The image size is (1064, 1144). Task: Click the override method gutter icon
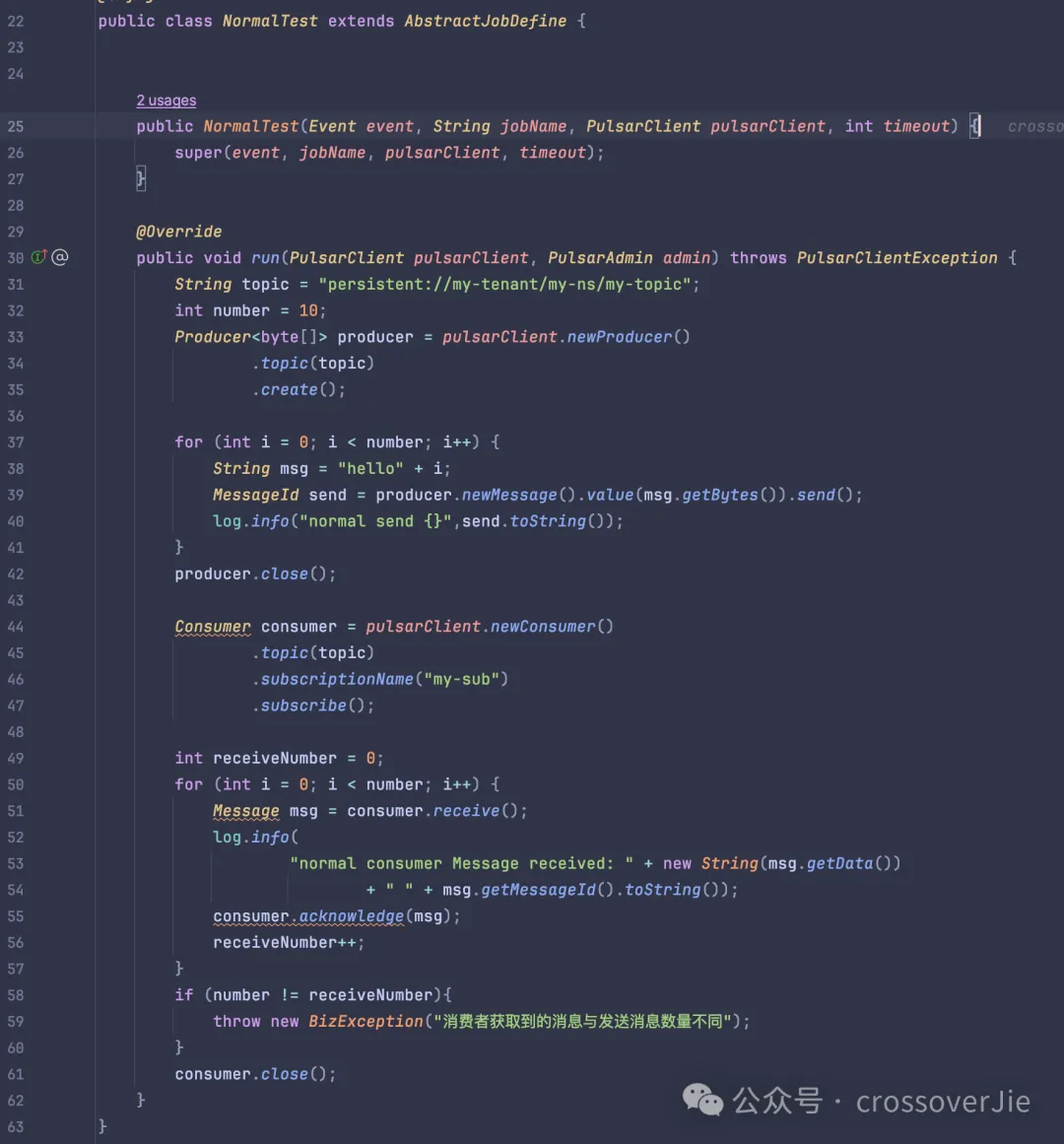[38, 257]
